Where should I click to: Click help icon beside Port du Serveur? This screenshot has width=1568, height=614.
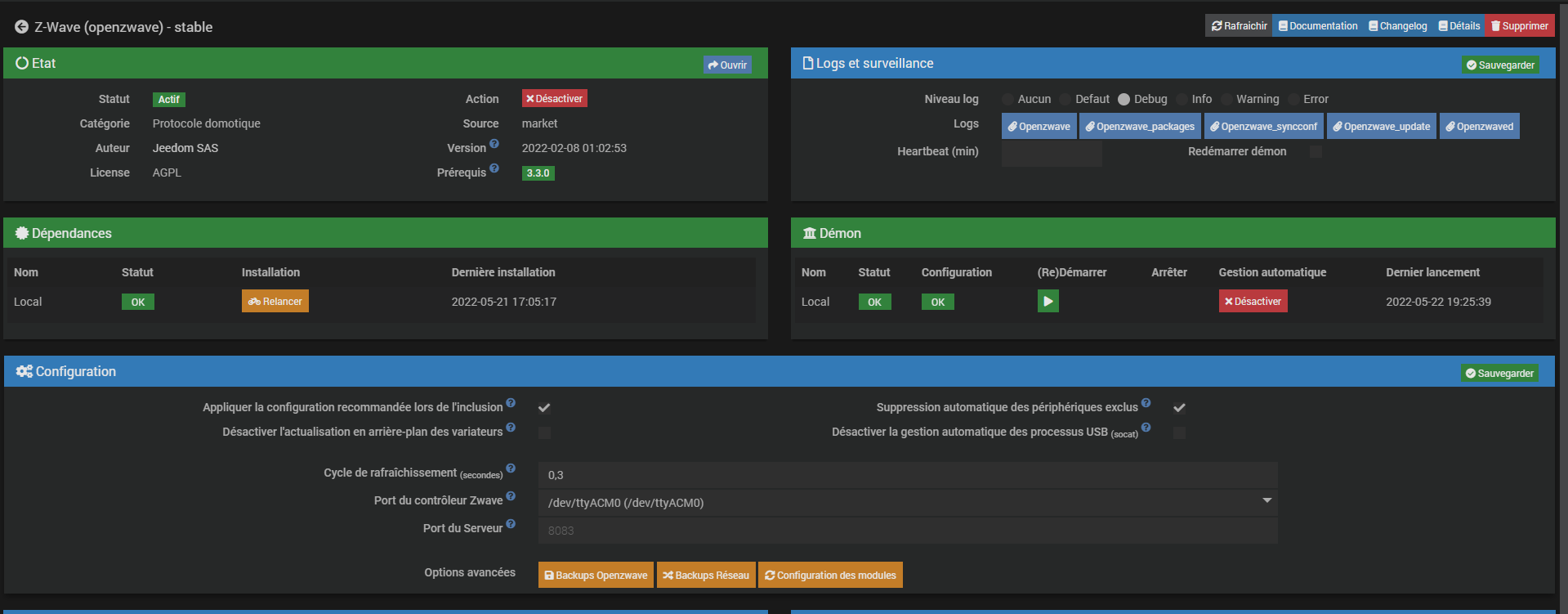[511, 524]
